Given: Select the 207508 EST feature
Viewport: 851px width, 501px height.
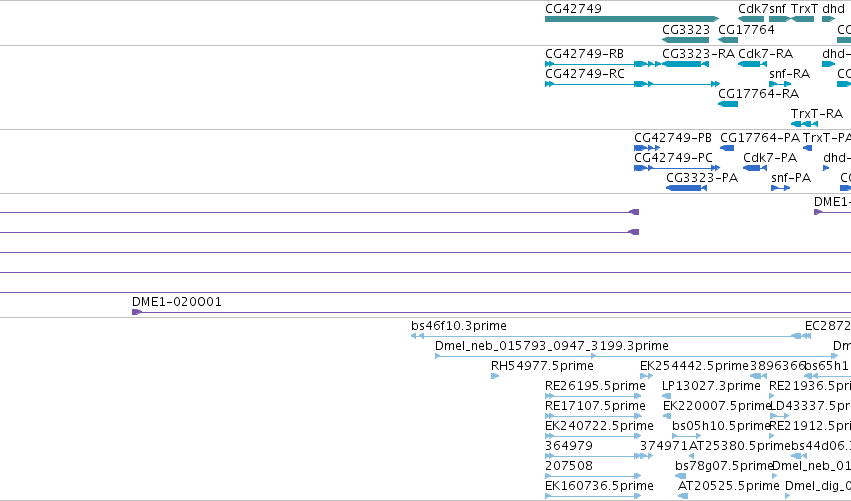Looking at the screenshot, I should (593, 476).
